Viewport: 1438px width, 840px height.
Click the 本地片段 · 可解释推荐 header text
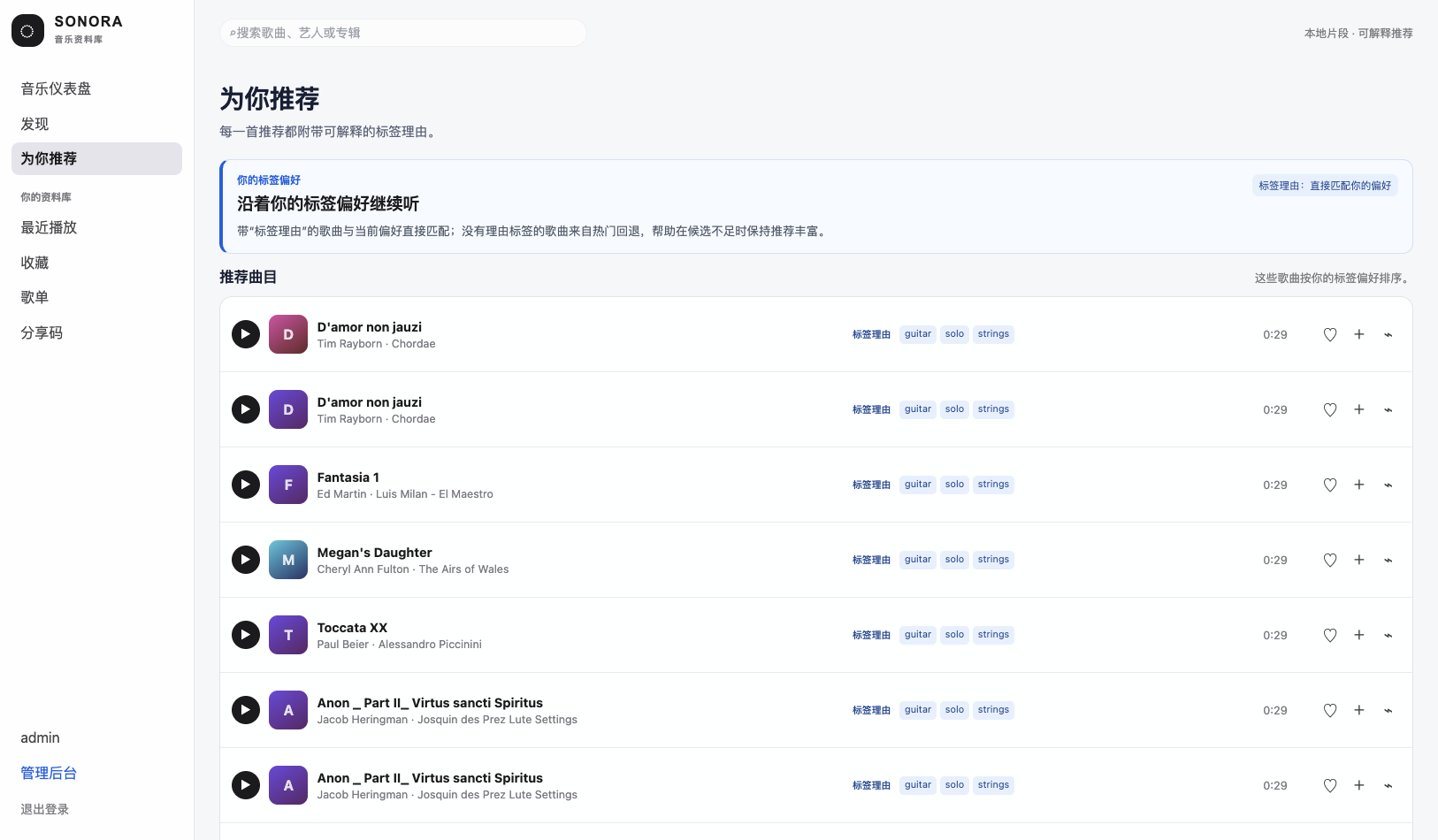click(x=1358, y=33)
